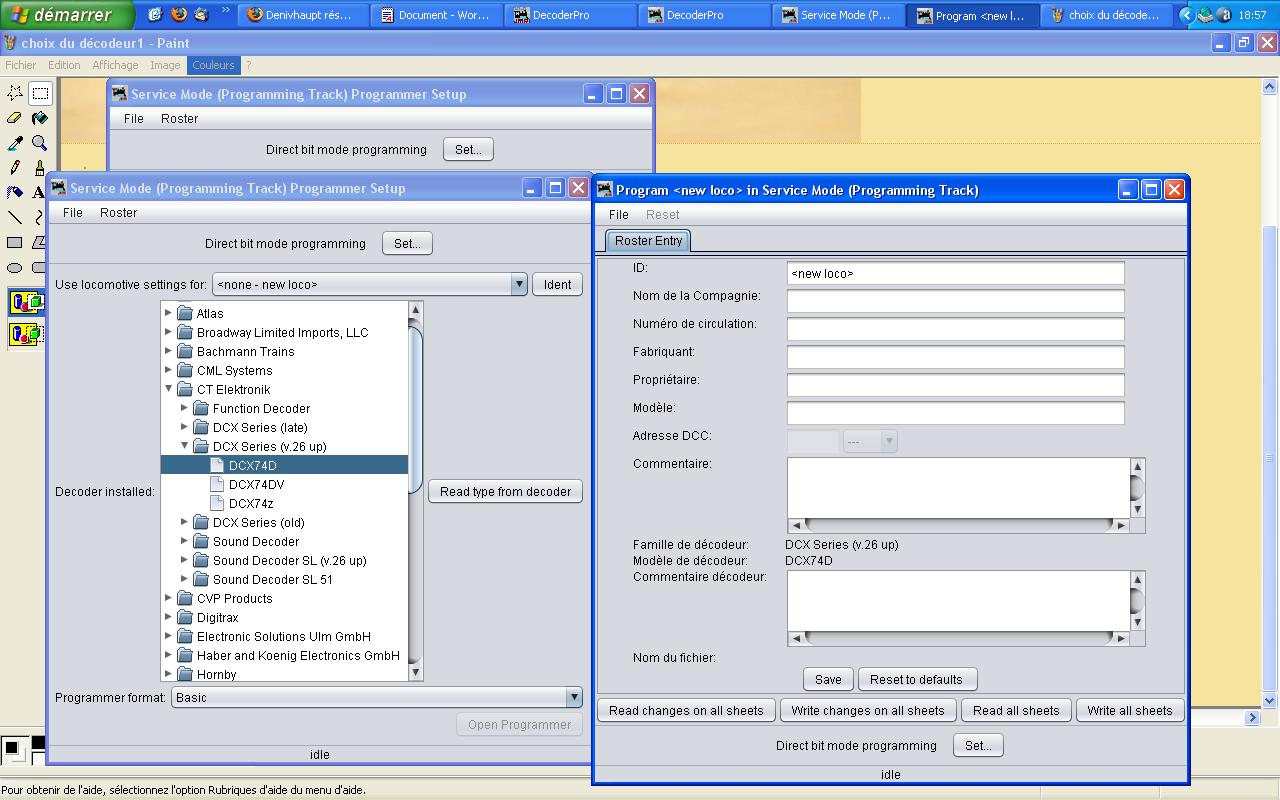Select Bachmann Trains in decoder list
The width and height of the screenshot is (1280, 800).
[x=245, y=351]
